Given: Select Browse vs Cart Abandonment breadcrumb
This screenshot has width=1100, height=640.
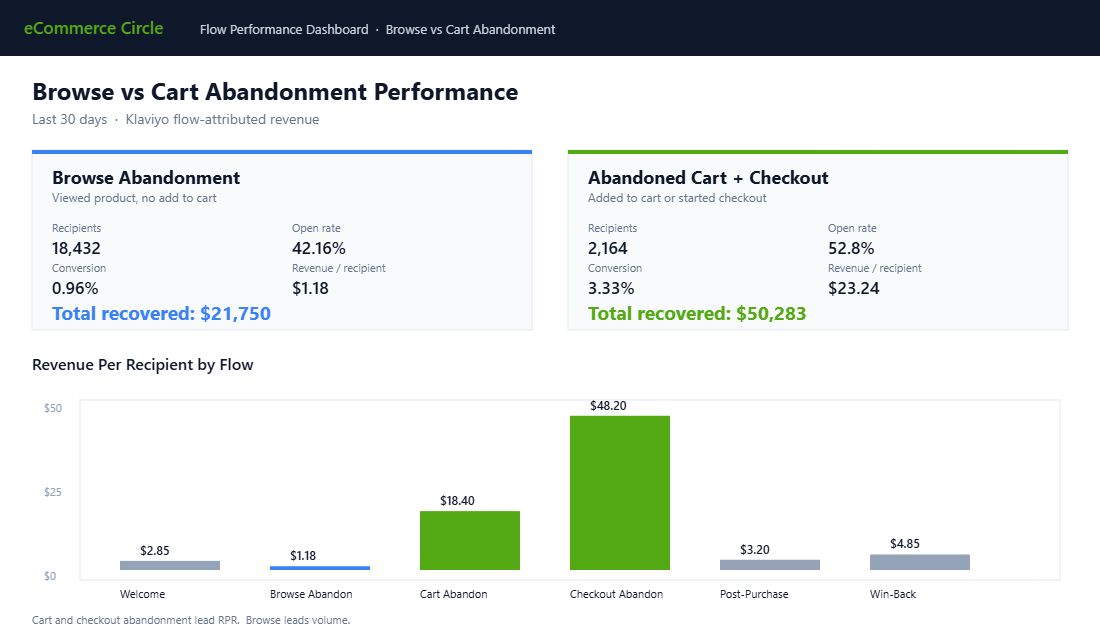Looking at the screenshot, I should (x=470, y=29).
